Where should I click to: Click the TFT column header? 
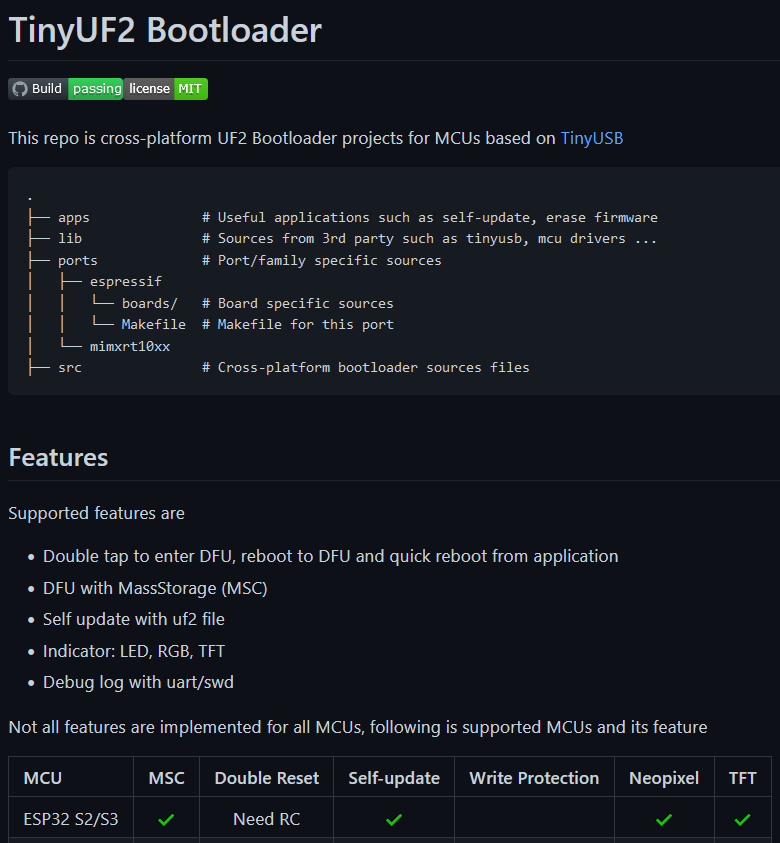742,778
